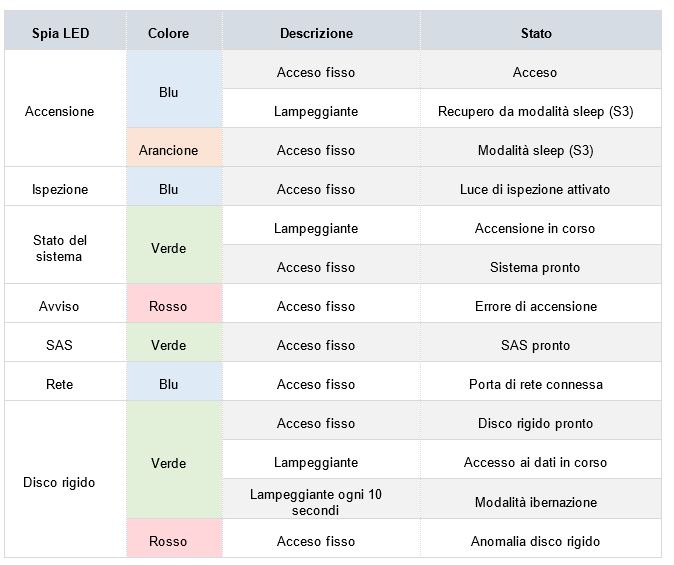The image size is (674, 565).
Task: Click the "Accesso ai dati in corso" cell
Action: (x=535, y=462)
